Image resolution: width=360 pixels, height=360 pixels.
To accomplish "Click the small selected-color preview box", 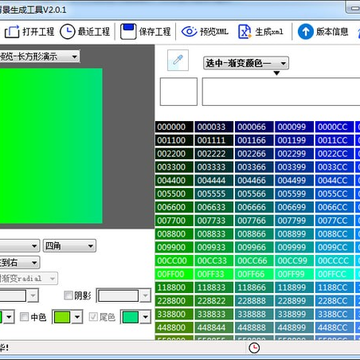I will (179, 92).
